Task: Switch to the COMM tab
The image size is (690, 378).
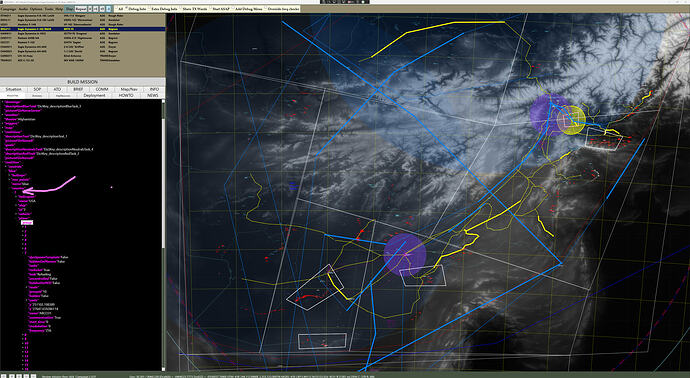Action: (102, 89)
